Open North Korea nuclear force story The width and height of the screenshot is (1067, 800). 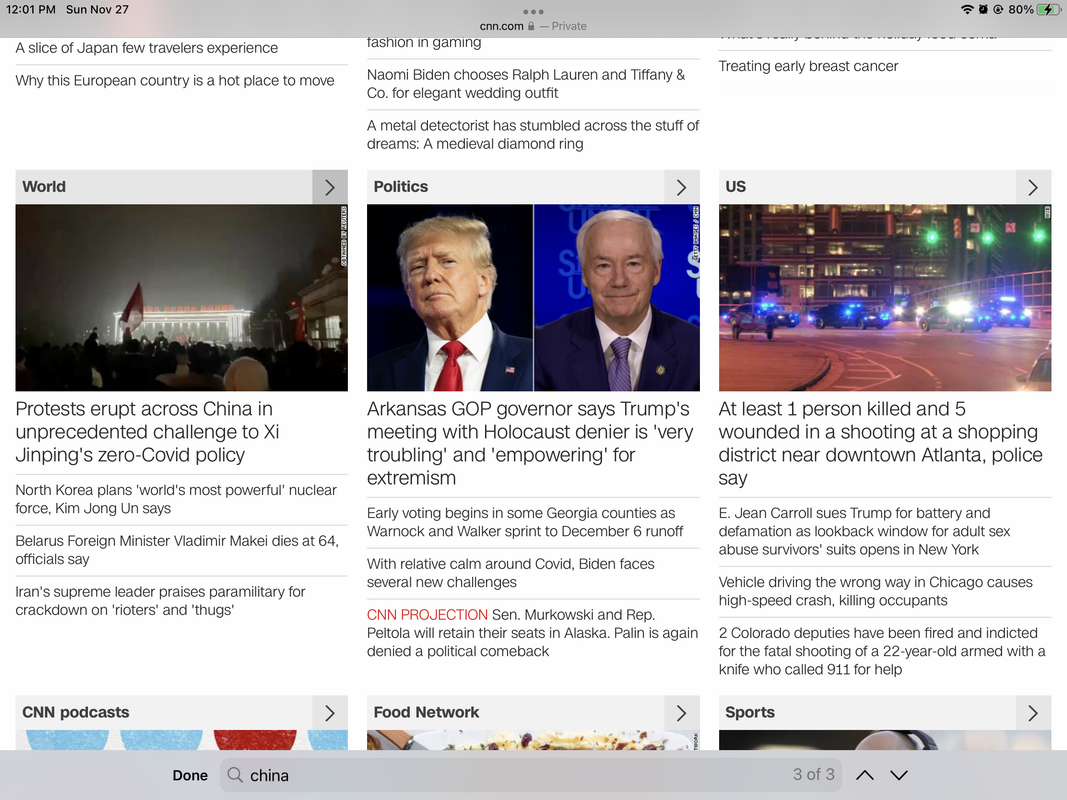[x=176, y=499]
